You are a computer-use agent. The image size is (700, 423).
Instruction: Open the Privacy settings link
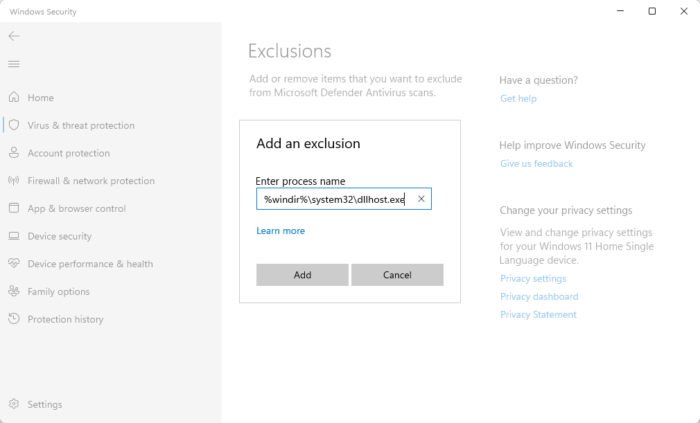point(533,278)
